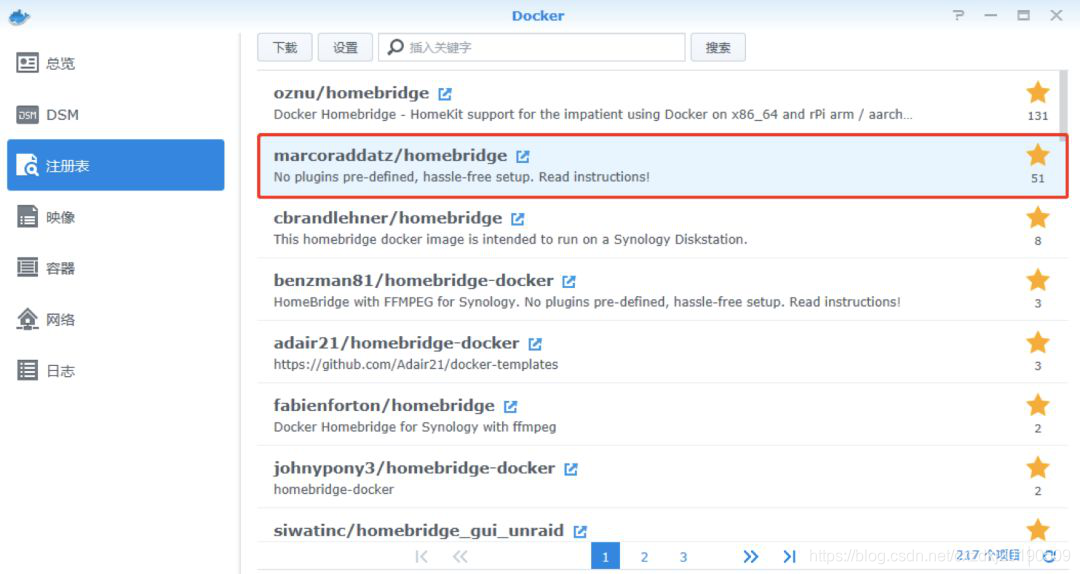The image size is (1080, 574).
Task: Open external link for fabienforton/homebridge
Action: click(510, 407)
